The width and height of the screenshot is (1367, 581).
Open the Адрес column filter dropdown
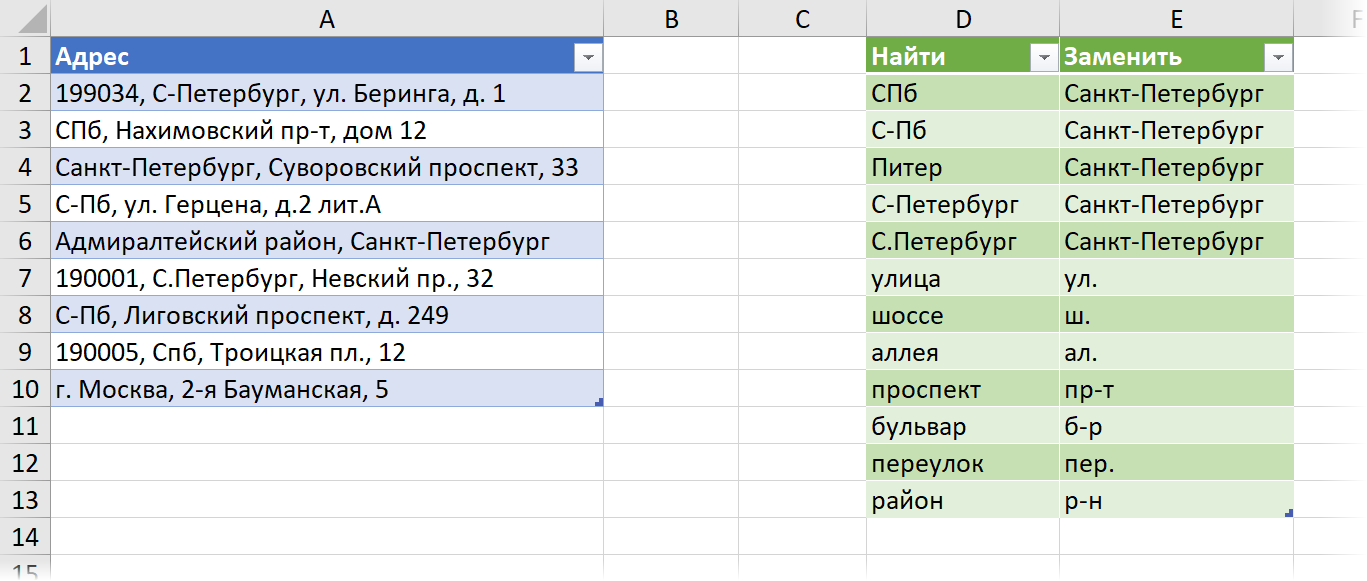click(588, 59)
